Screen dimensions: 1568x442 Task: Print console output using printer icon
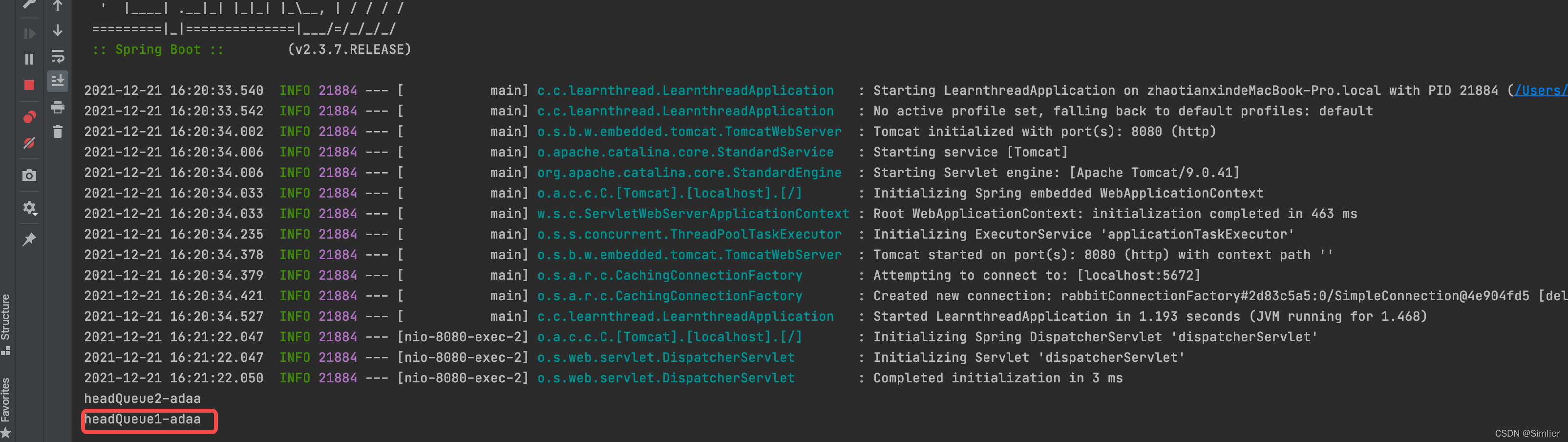[x=58, y=107]
